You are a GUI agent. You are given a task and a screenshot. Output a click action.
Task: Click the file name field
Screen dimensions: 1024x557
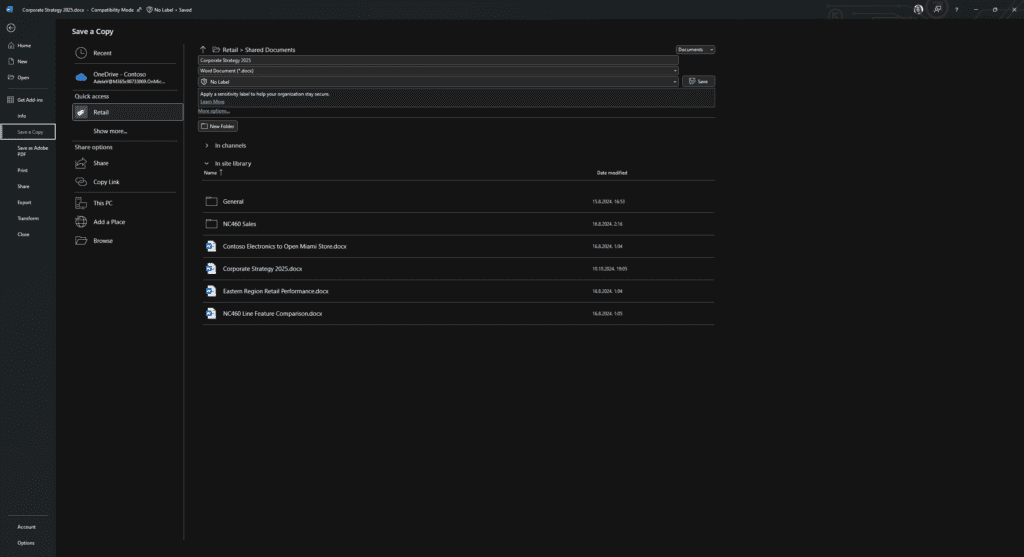[438, 60]
